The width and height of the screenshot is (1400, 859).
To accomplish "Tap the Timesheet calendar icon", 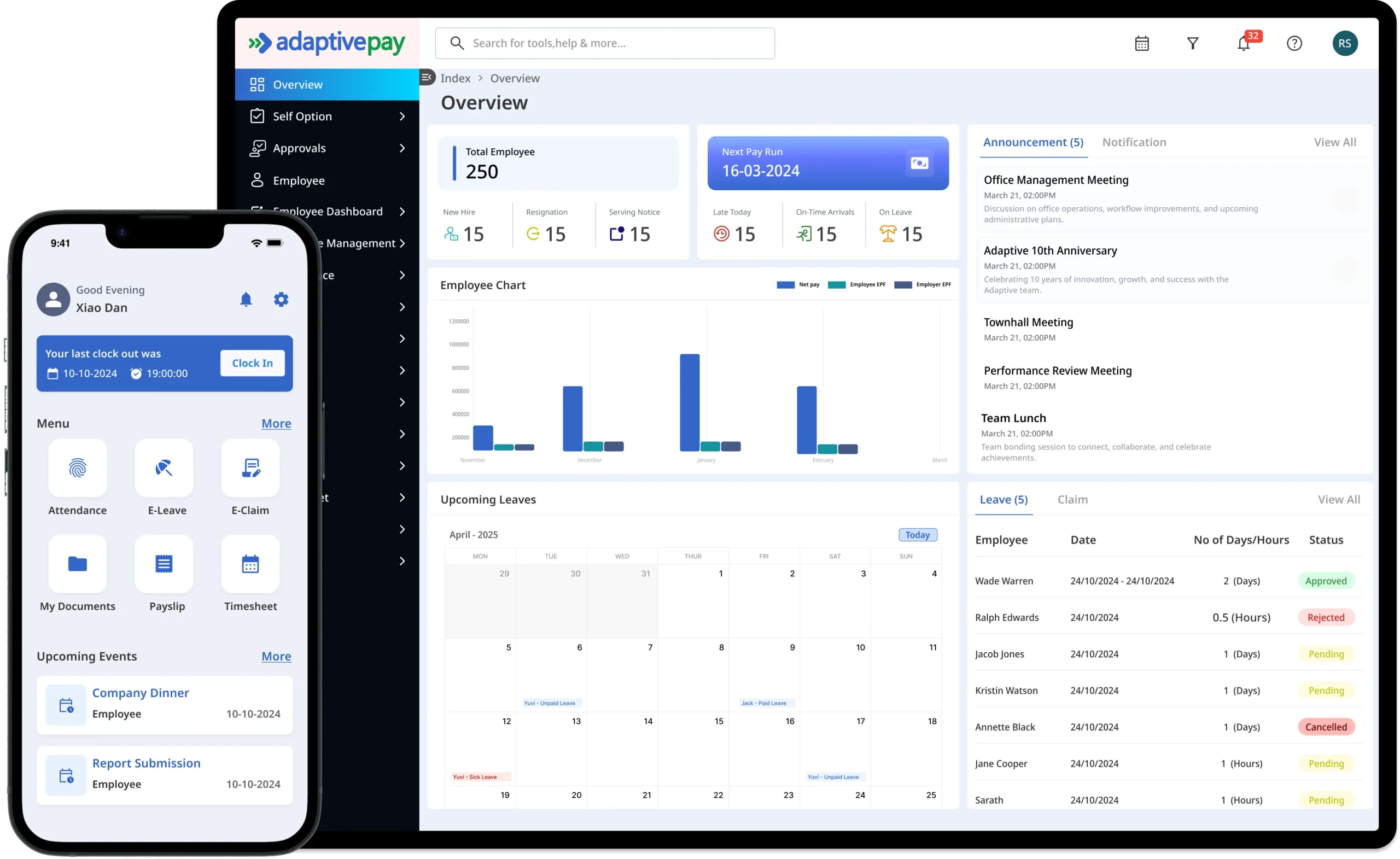I will 250,564.
